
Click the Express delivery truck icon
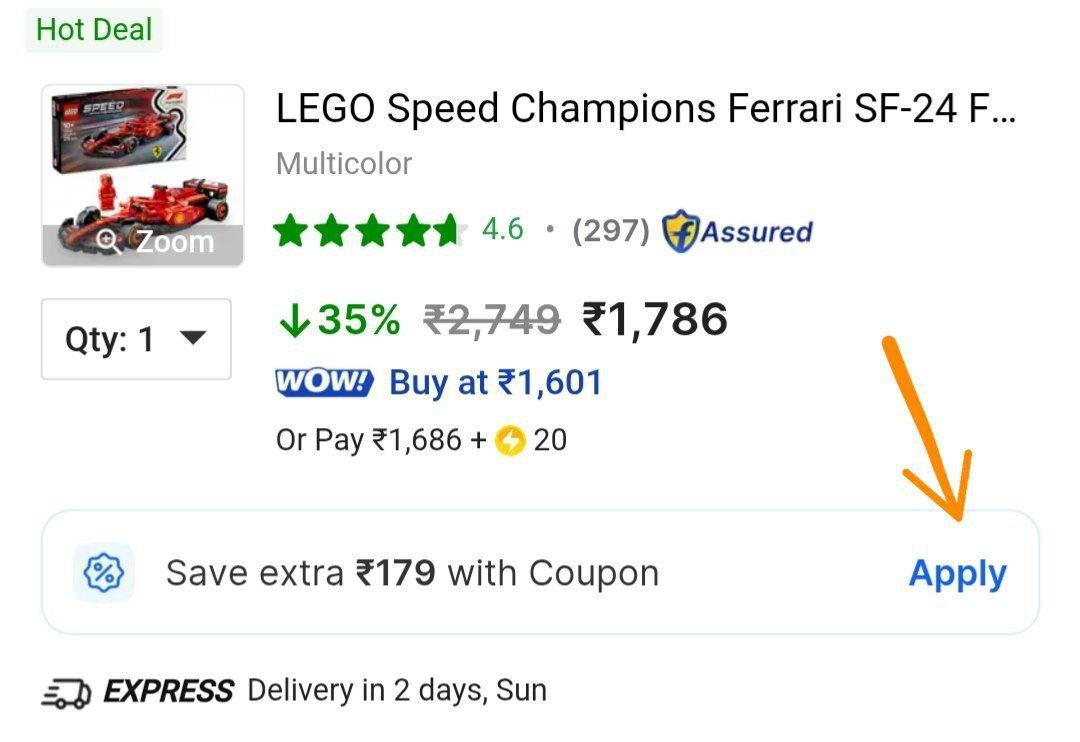point(66,691)
